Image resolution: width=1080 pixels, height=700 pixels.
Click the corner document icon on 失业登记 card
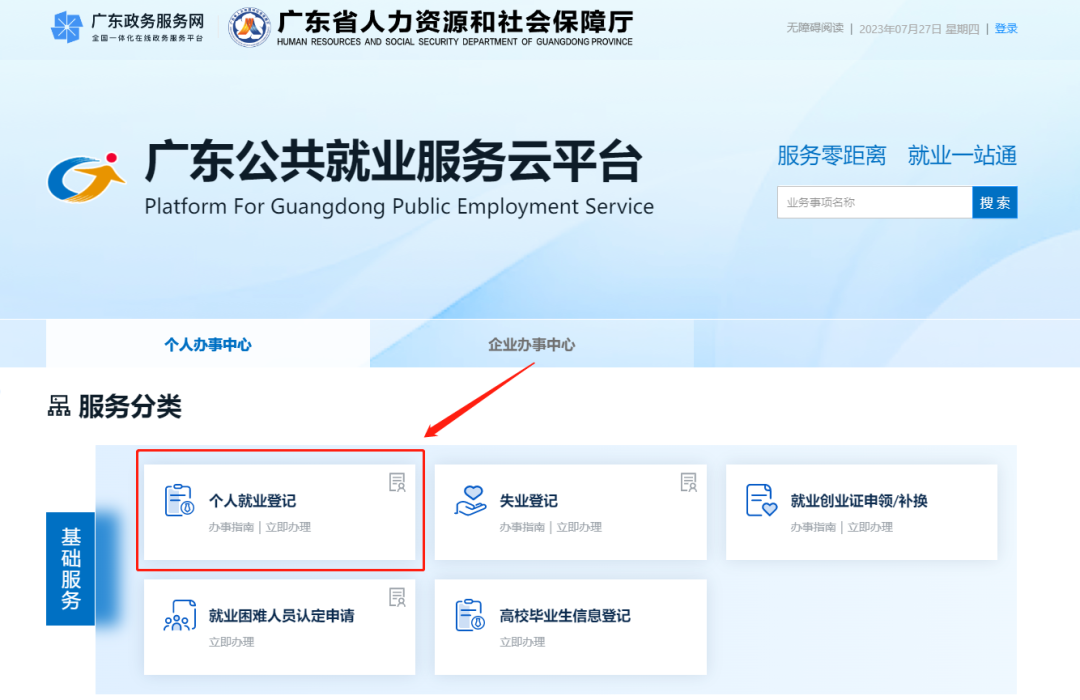[689, 482]
